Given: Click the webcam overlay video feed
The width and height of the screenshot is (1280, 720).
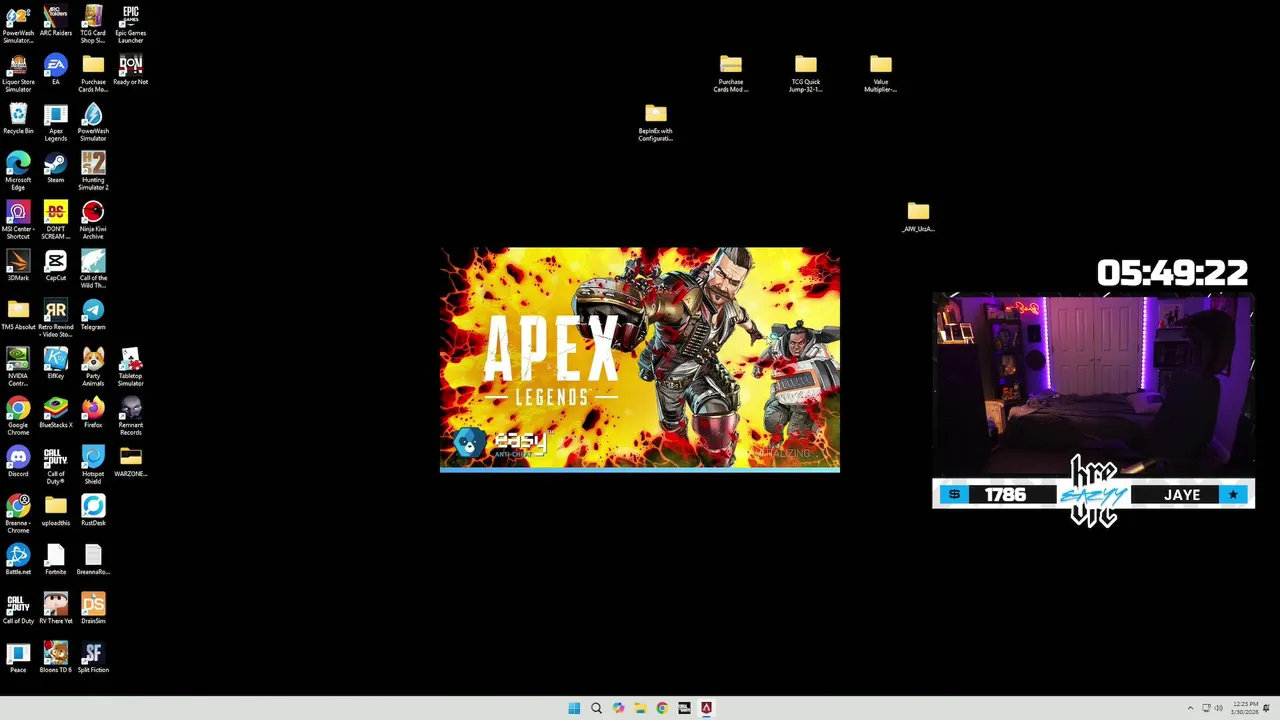Looking at the screenshot, I should (1093, 388).
